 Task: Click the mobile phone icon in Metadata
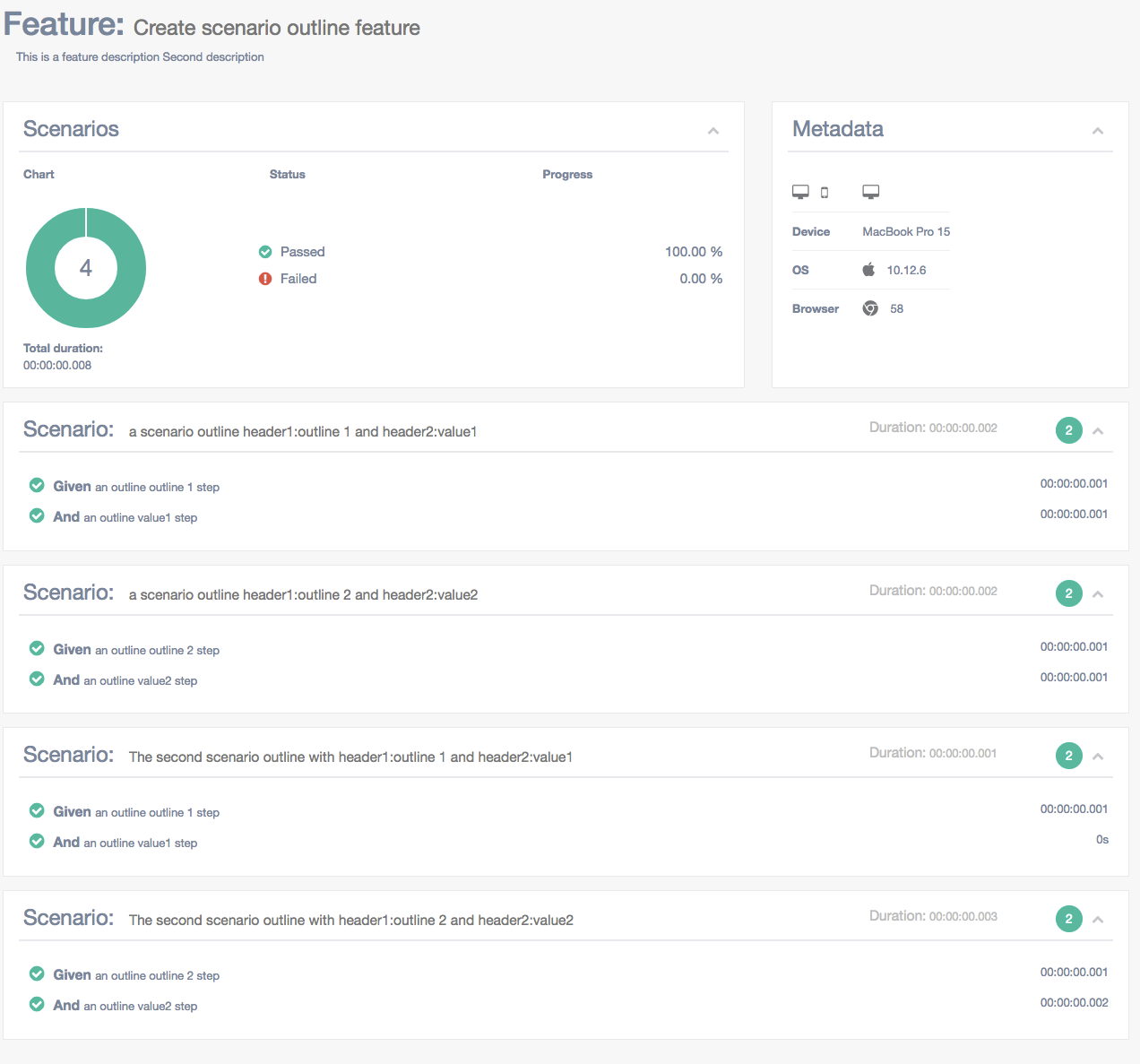click(825, 193)
